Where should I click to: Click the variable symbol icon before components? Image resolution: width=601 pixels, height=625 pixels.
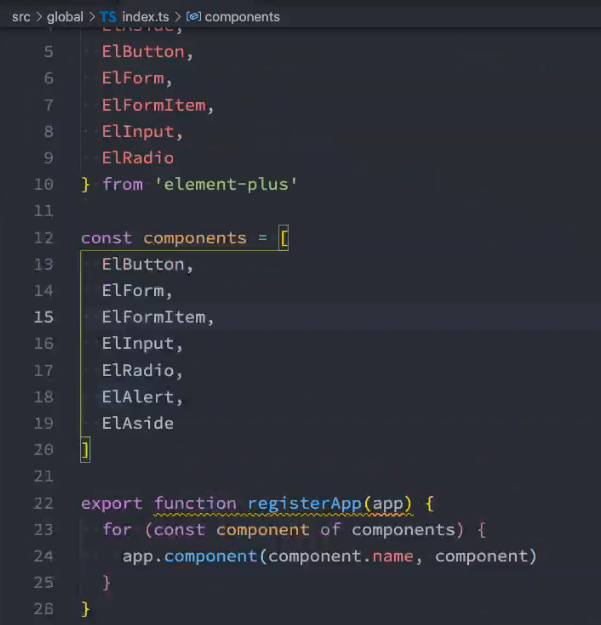click(194, 17)
